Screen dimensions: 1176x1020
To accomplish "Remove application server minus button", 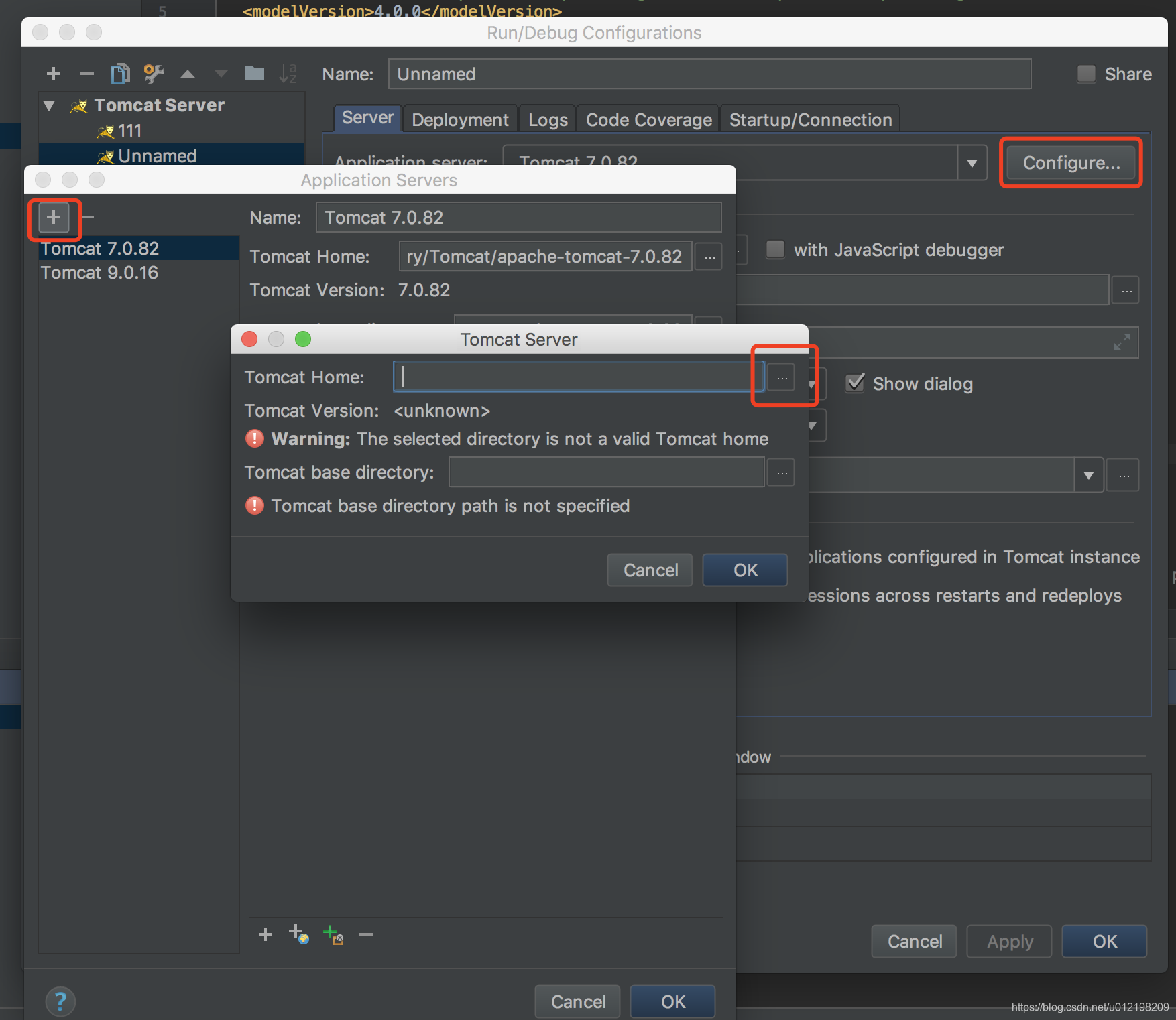I will 88,217.
